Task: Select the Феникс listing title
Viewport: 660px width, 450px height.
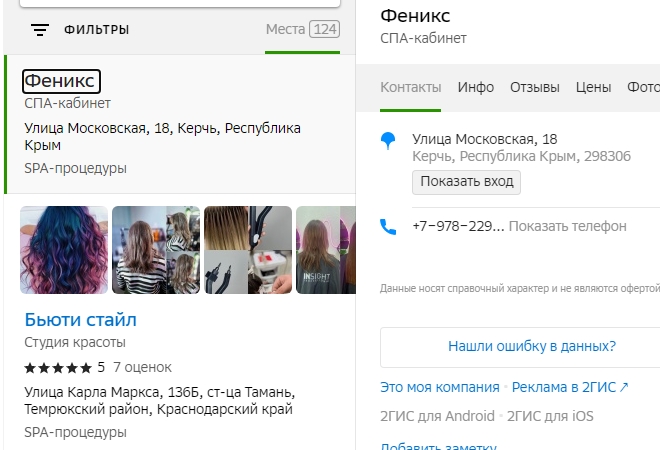Action: pos(60,81)
